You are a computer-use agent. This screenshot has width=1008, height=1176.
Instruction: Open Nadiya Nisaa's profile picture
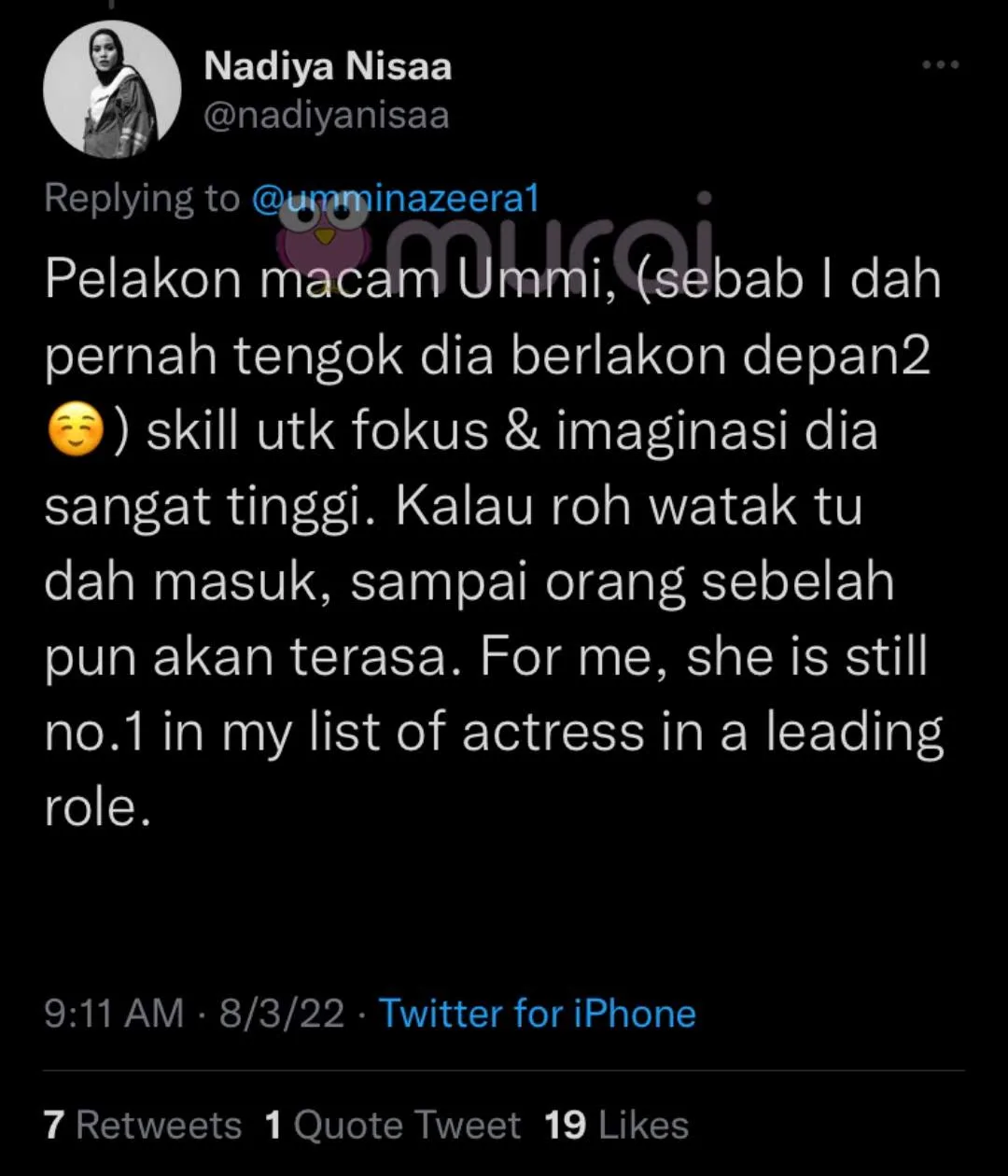[x=112, y=90]
